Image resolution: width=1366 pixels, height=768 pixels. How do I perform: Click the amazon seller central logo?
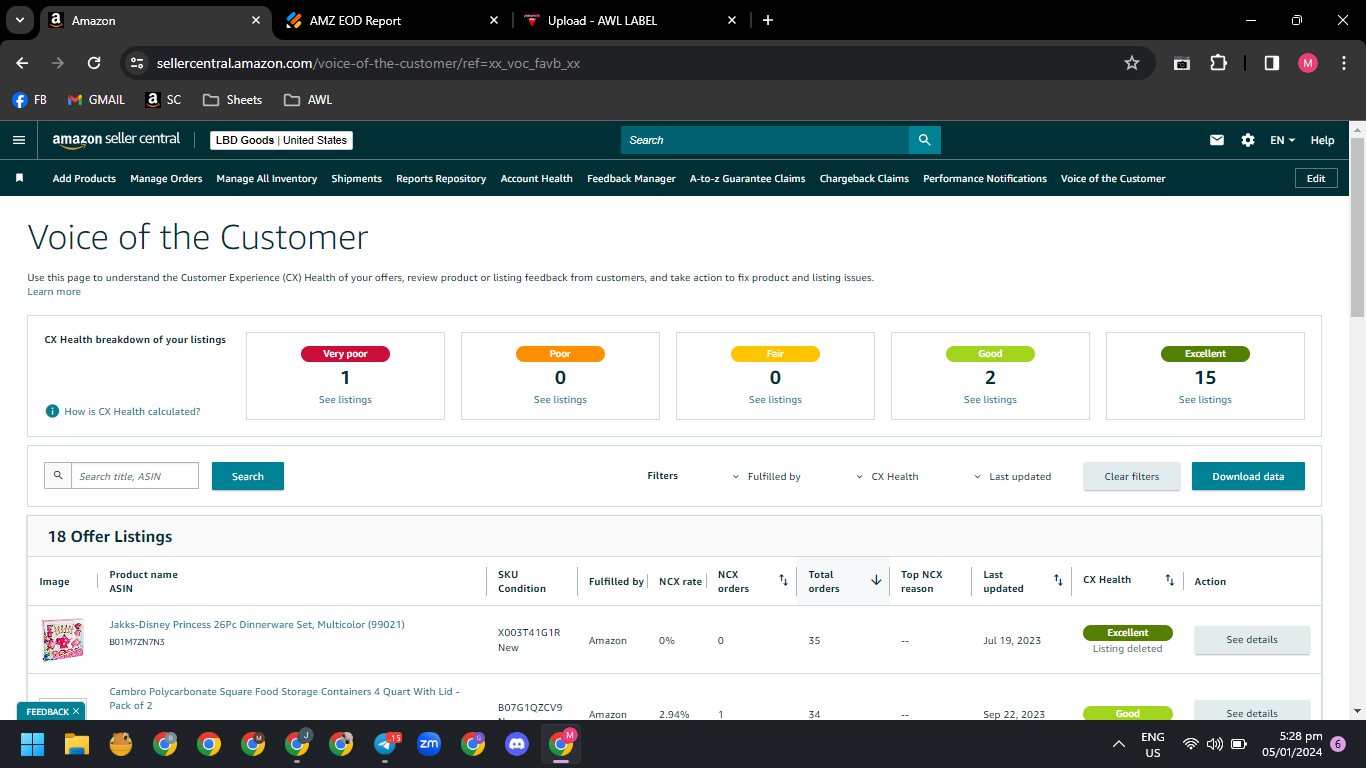pyautogui.click(x=117, y=140)
